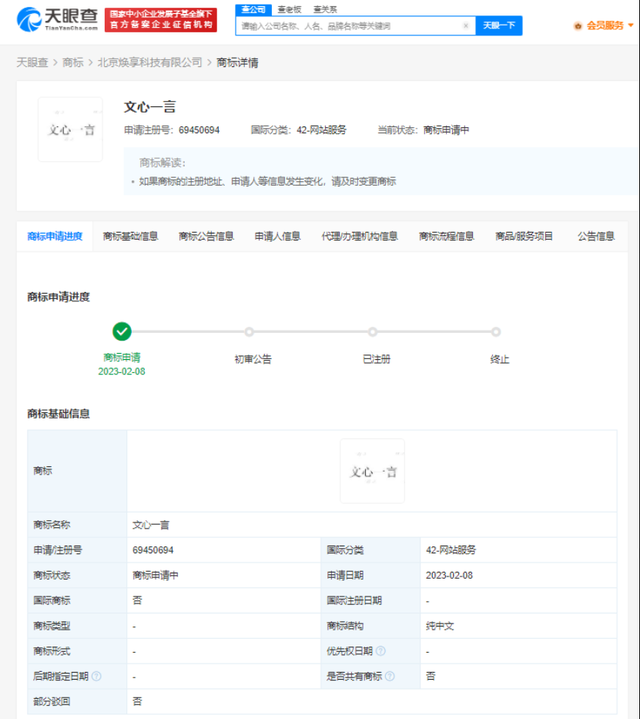Select the 查老板 search tab
640x719 pixels.
(x=289, y=10)
